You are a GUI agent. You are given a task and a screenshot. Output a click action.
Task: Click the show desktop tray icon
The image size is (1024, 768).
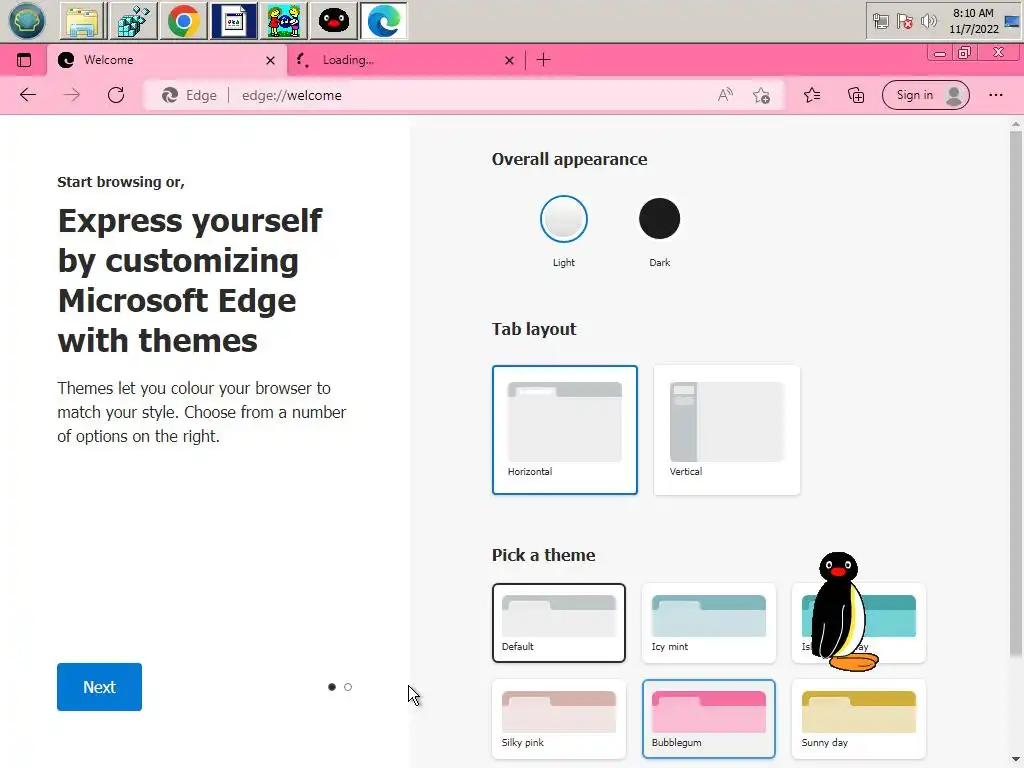1012,22
